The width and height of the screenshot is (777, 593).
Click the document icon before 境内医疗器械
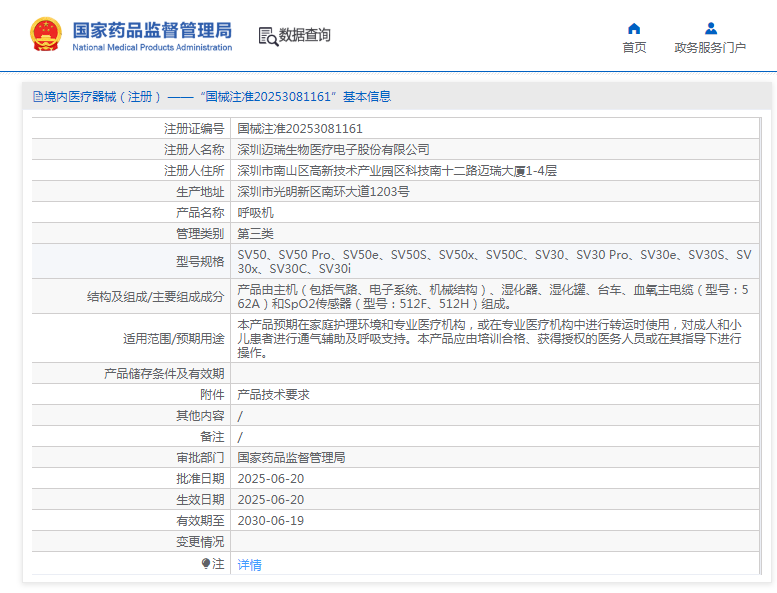(37, 97)
